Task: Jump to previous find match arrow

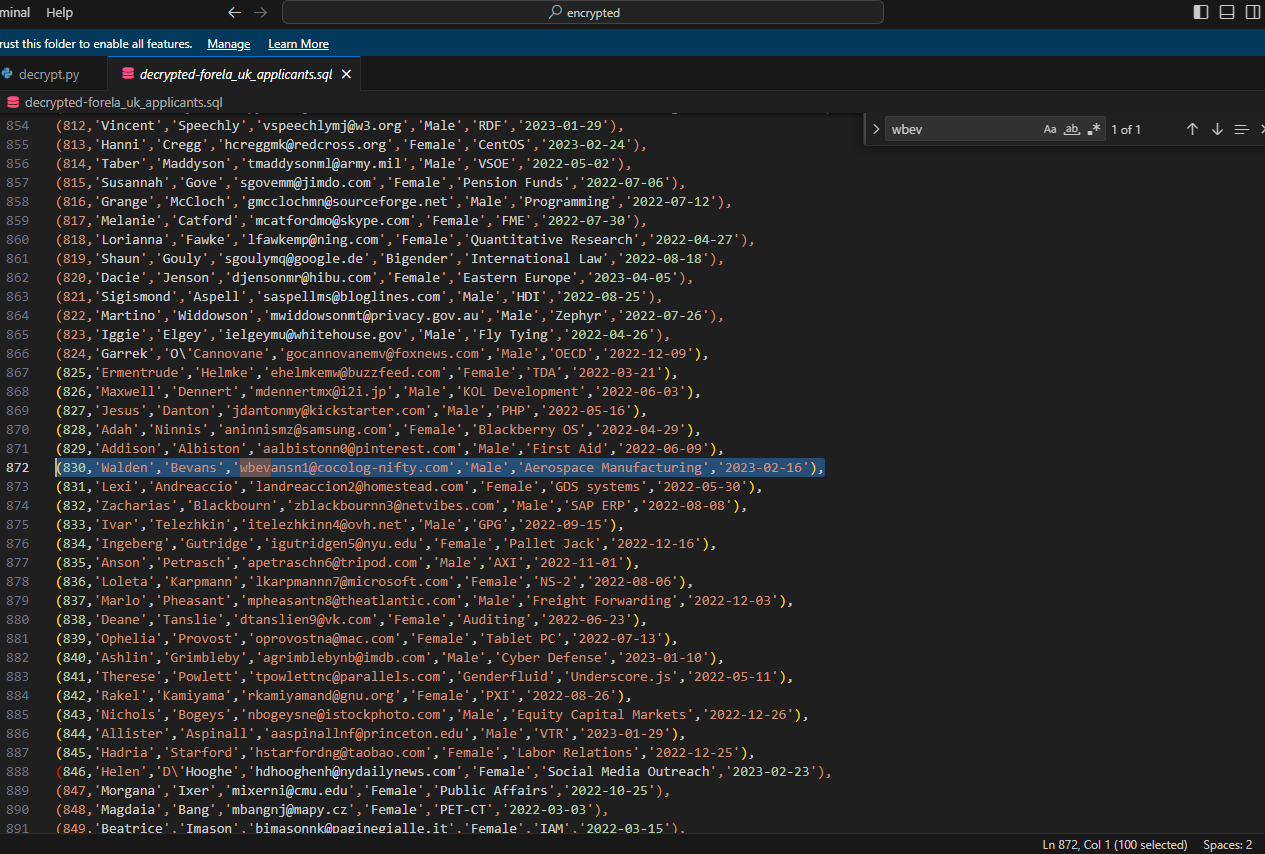Action: (x=1192, y=129)
